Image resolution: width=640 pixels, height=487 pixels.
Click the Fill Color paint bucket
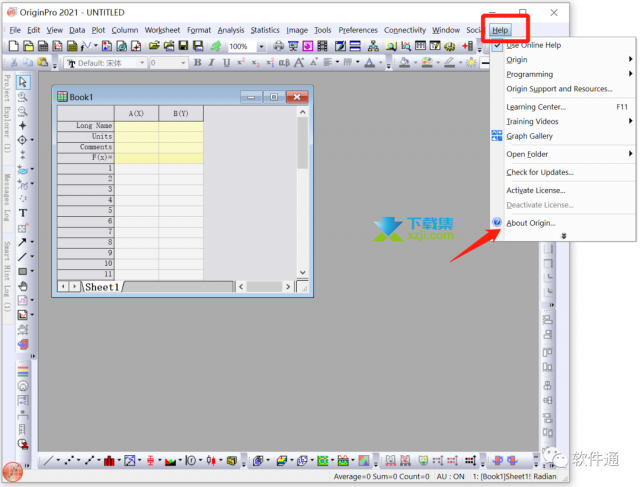(404, 62)
